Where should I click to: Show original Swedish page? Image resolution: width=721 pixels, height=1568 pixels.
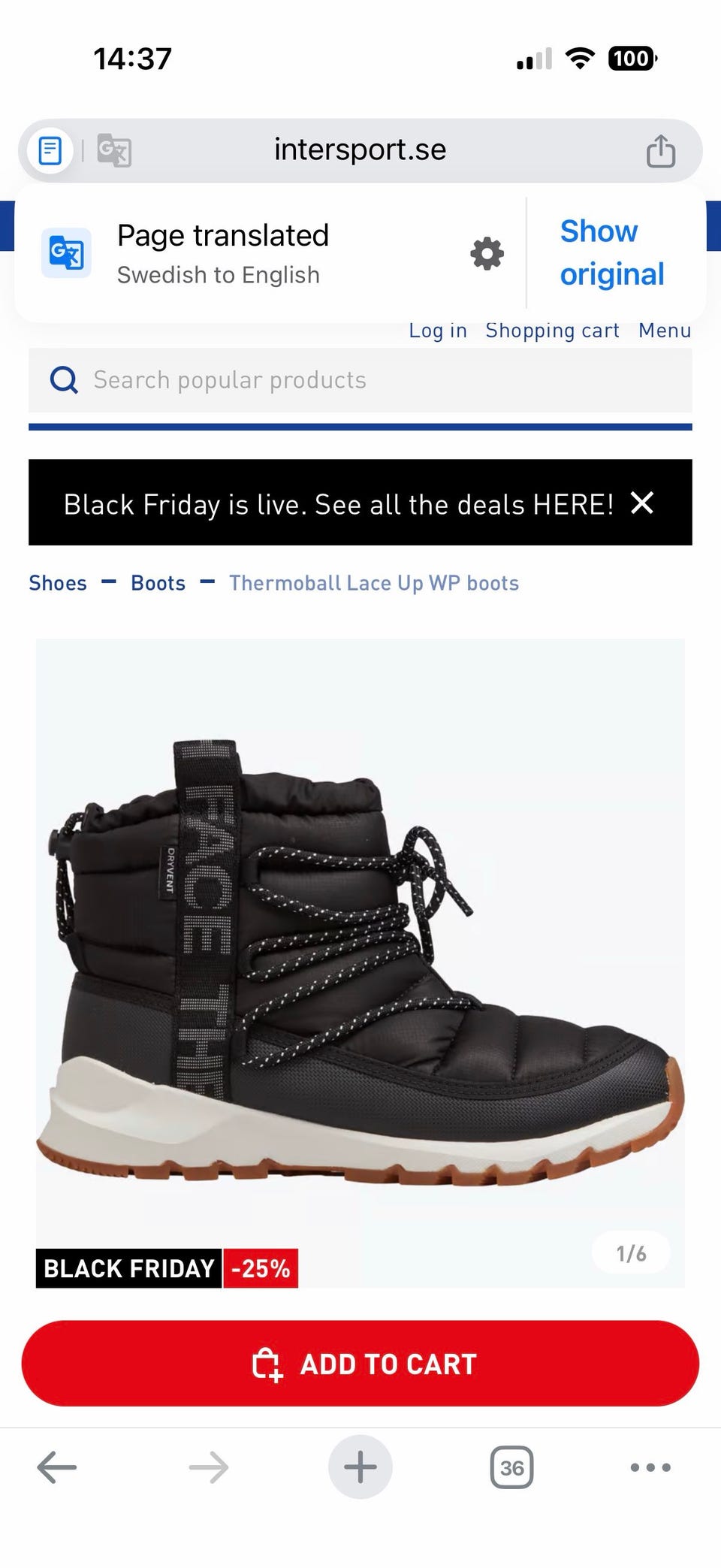(612, 252)
